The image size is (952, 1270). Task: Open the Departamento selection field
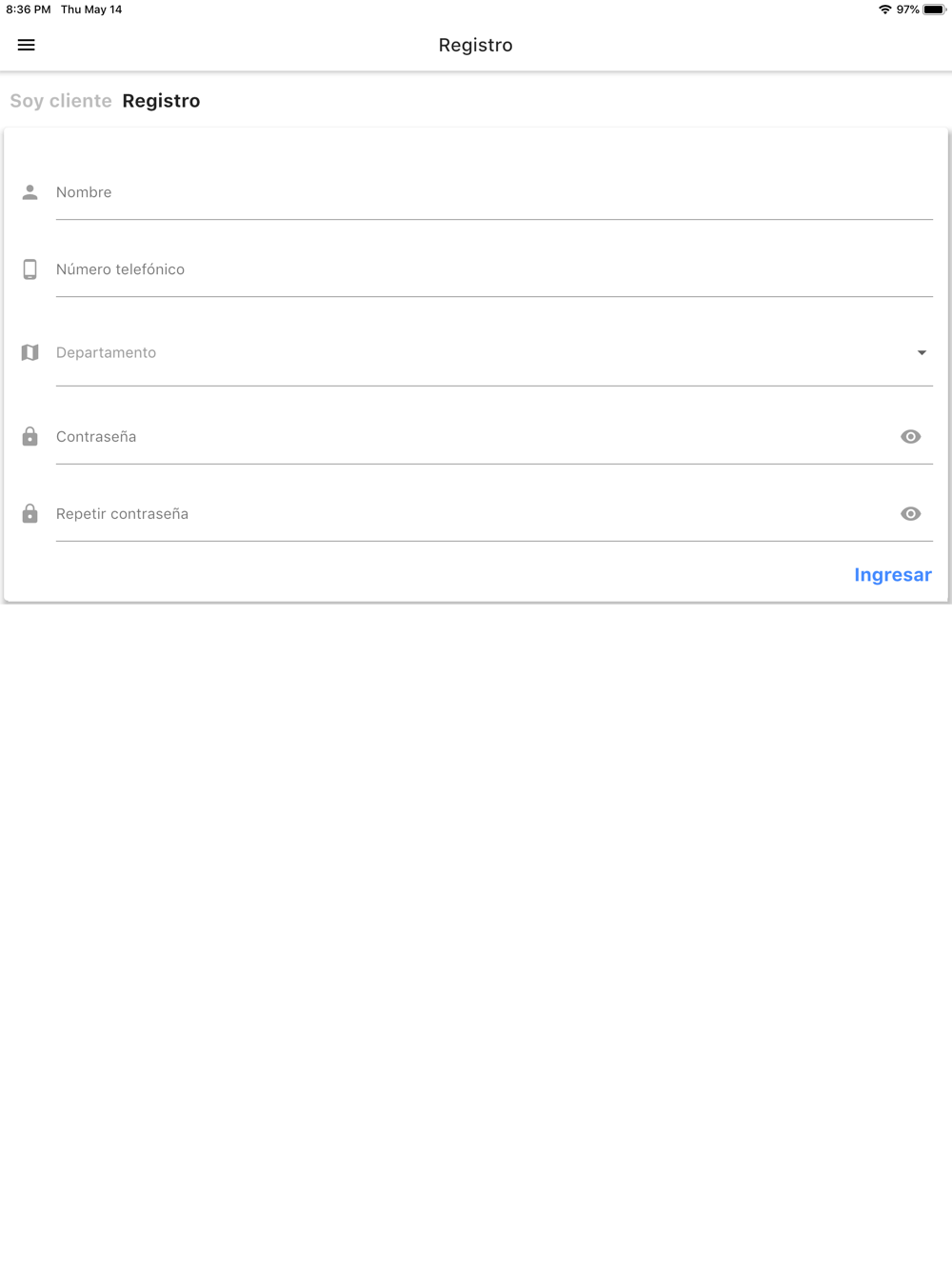(494, 353)
